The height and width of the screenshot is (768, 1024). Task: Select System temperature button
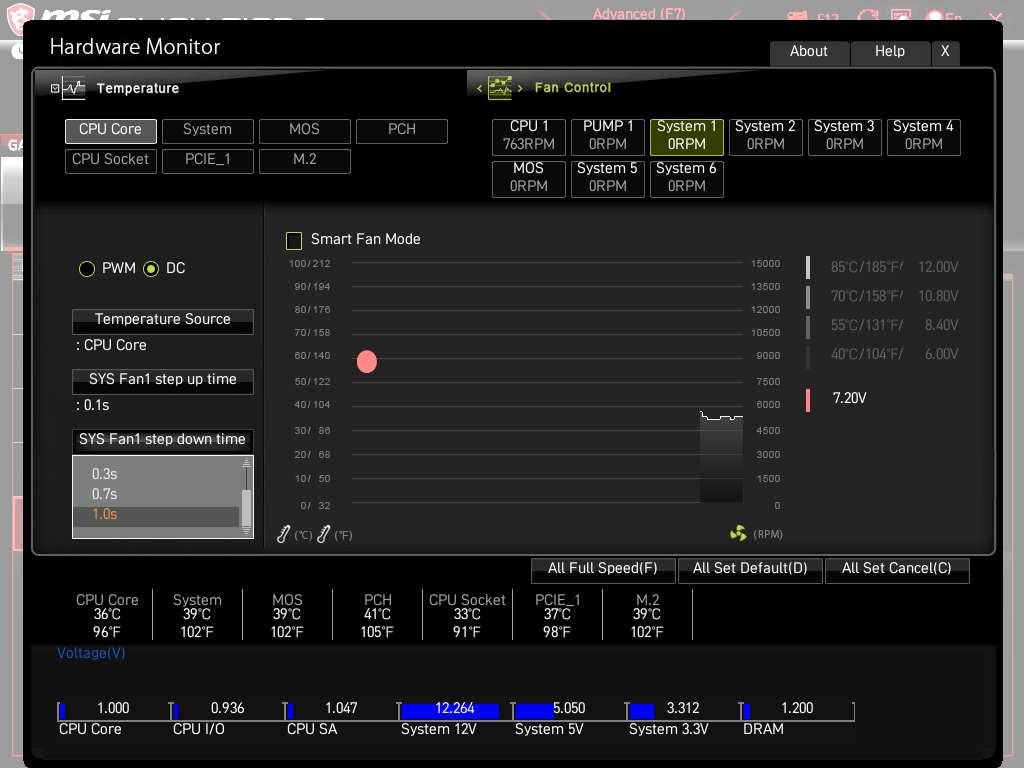click(208, 130)
